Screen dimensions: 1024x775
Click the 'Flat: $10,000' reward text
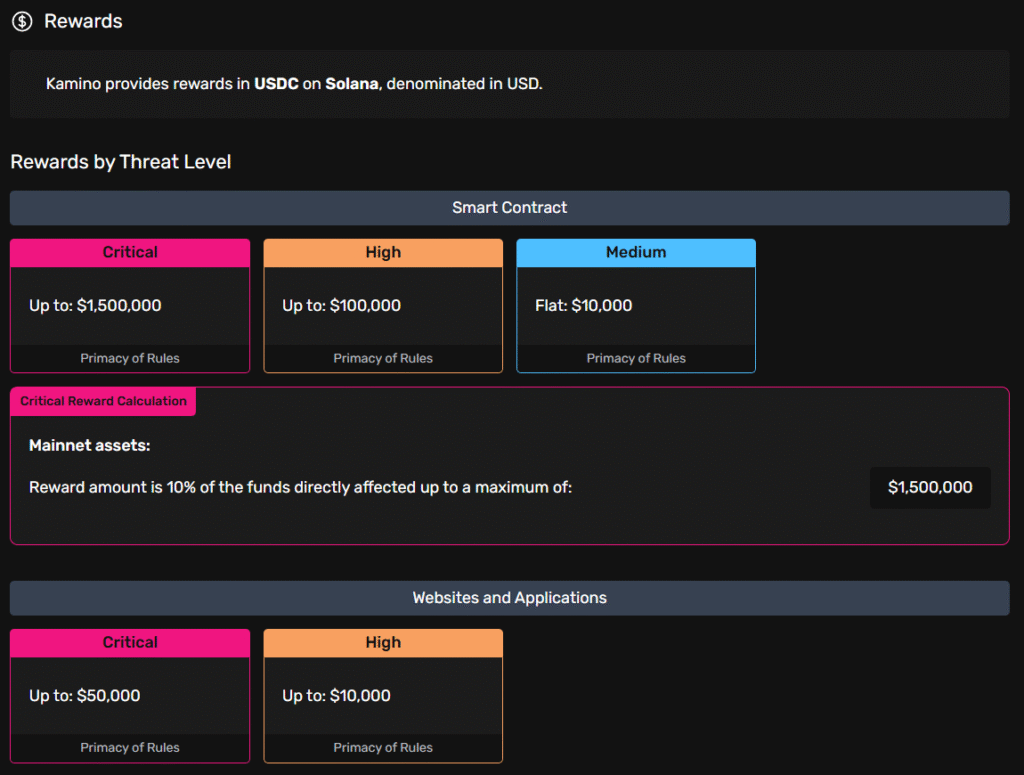coord(583,306)
